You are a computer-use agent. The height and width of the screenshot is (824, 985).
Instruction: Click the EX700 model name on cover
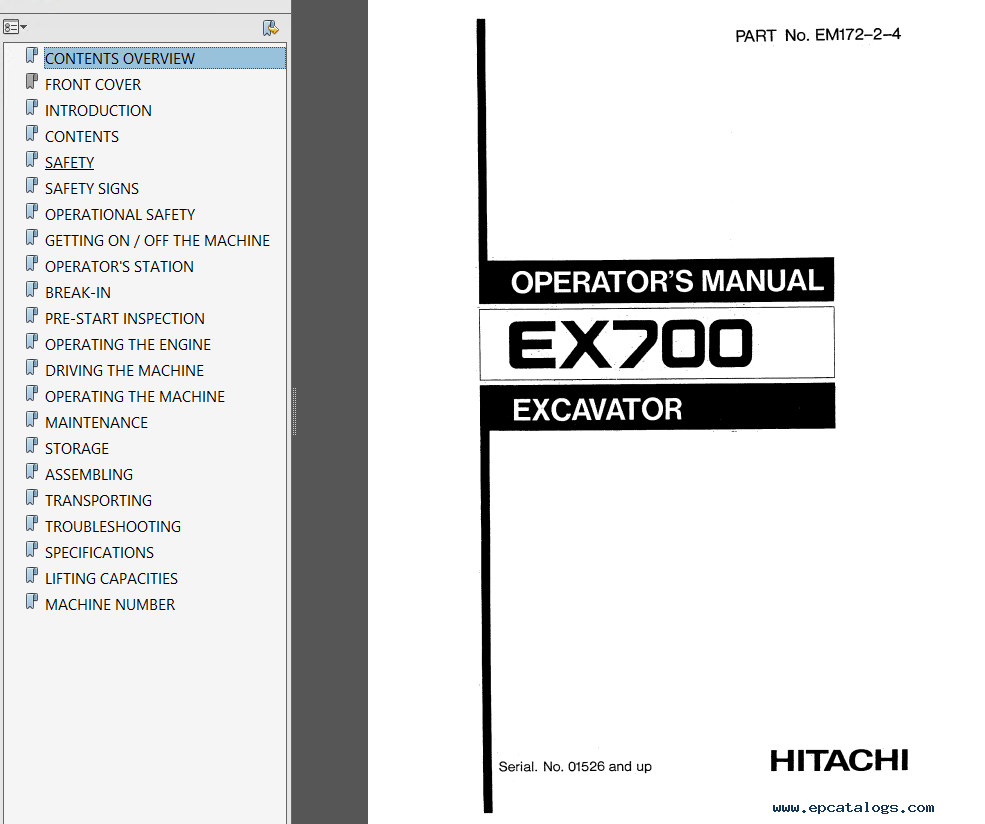(x=630, y=343)
